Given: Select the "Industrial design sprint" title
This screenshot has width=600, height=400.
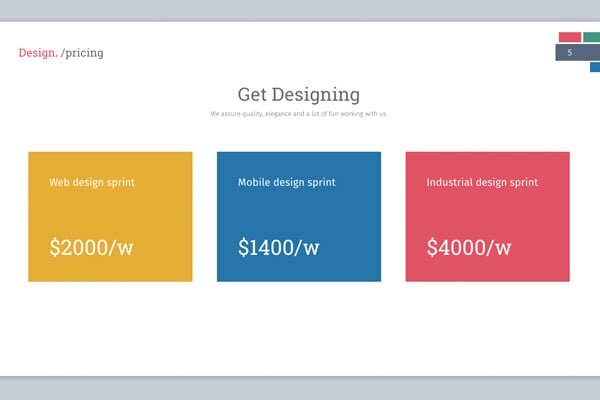Looking at the screenshot, I should pyautogui.click(x=482, y=183).
